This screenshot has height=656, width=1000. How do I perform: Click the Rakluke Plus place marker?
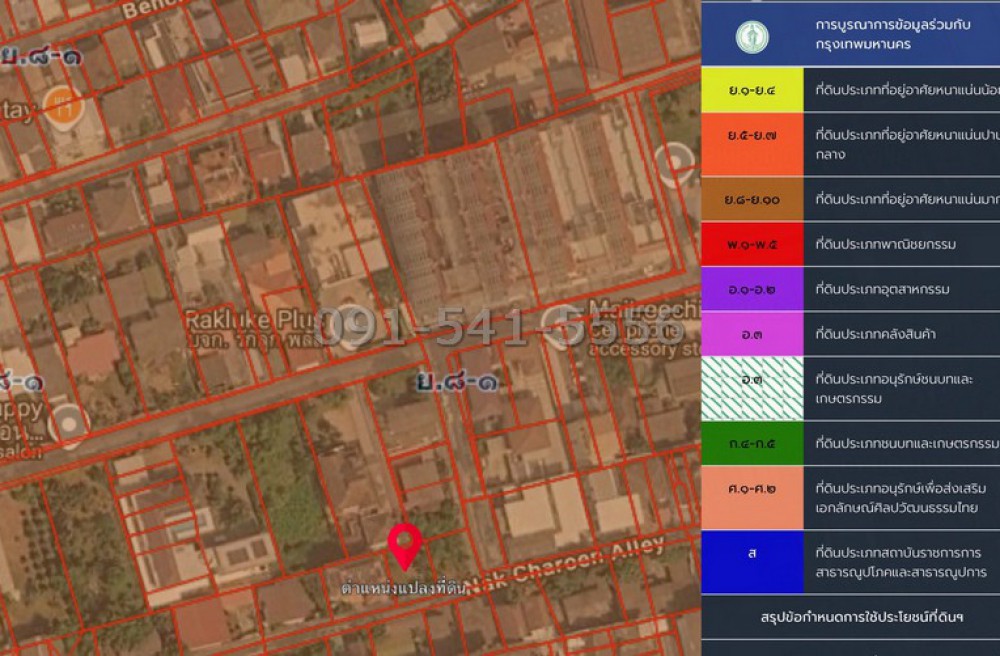(347, 327)
